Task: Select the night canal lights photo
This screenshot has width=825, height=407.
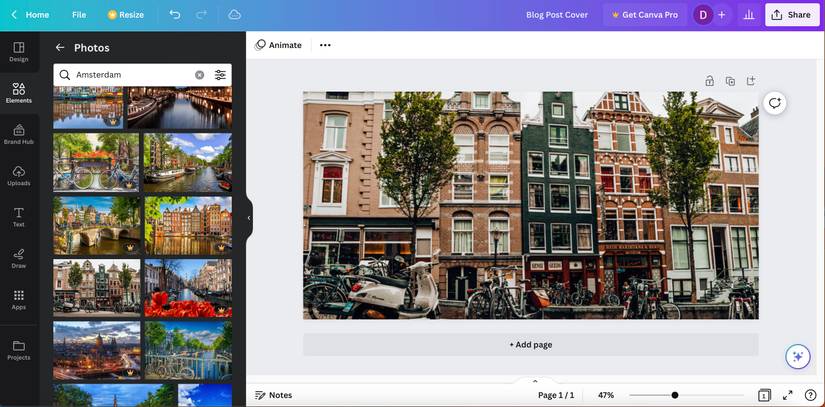Action: 179,108
